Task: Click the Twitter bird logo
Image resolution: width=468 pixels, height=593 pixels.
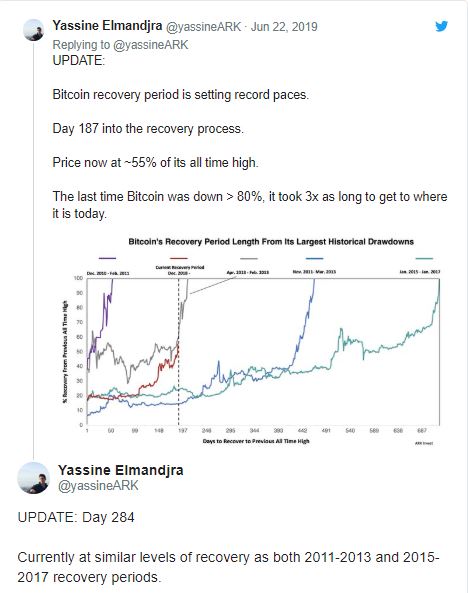Action: pyautogui.click(x=441, y=26)
